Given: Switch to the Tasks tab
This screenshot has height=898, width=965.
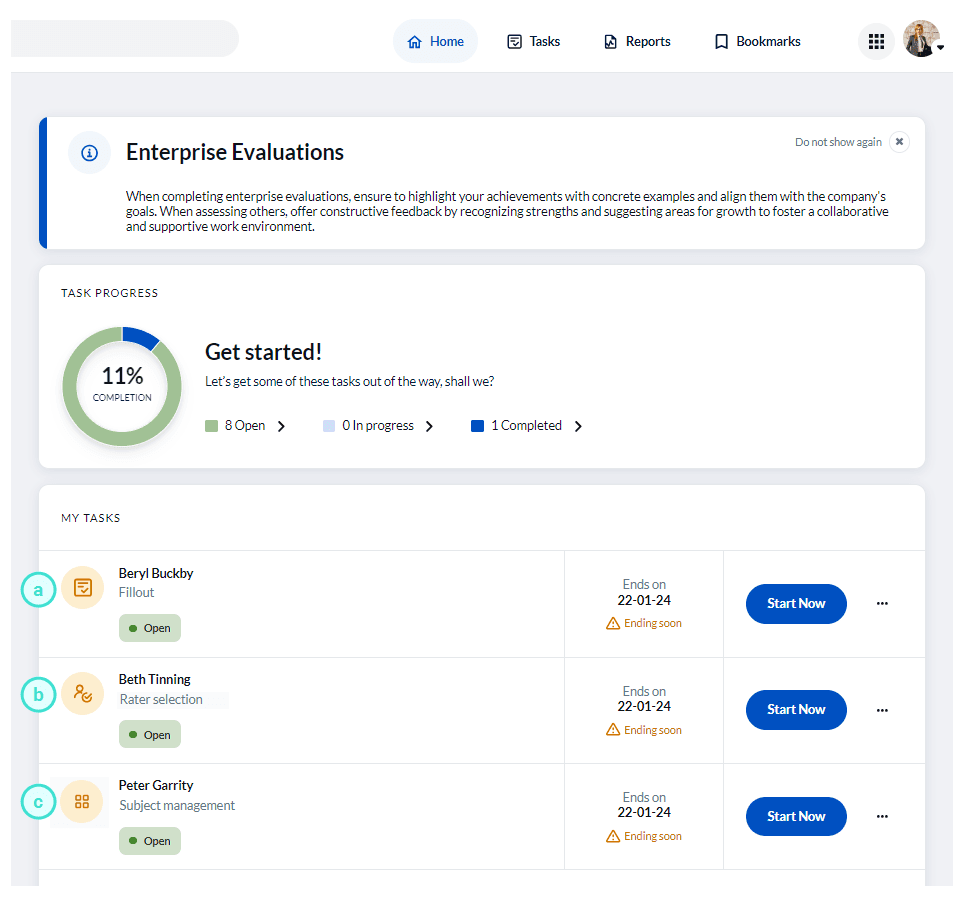Looking at the screenshot, I should pyautogui.click(x=533, y=42).
